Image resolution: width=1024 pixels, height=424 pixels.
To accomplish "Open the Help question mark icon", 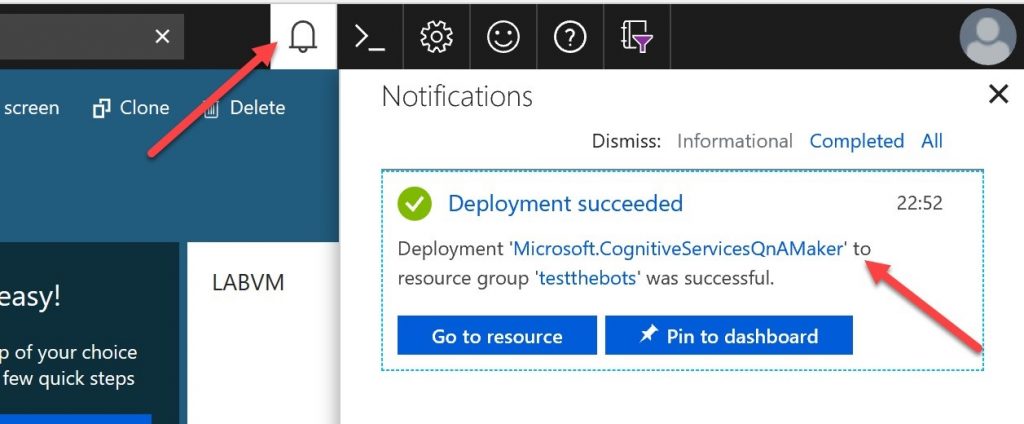I will [569, 37].
